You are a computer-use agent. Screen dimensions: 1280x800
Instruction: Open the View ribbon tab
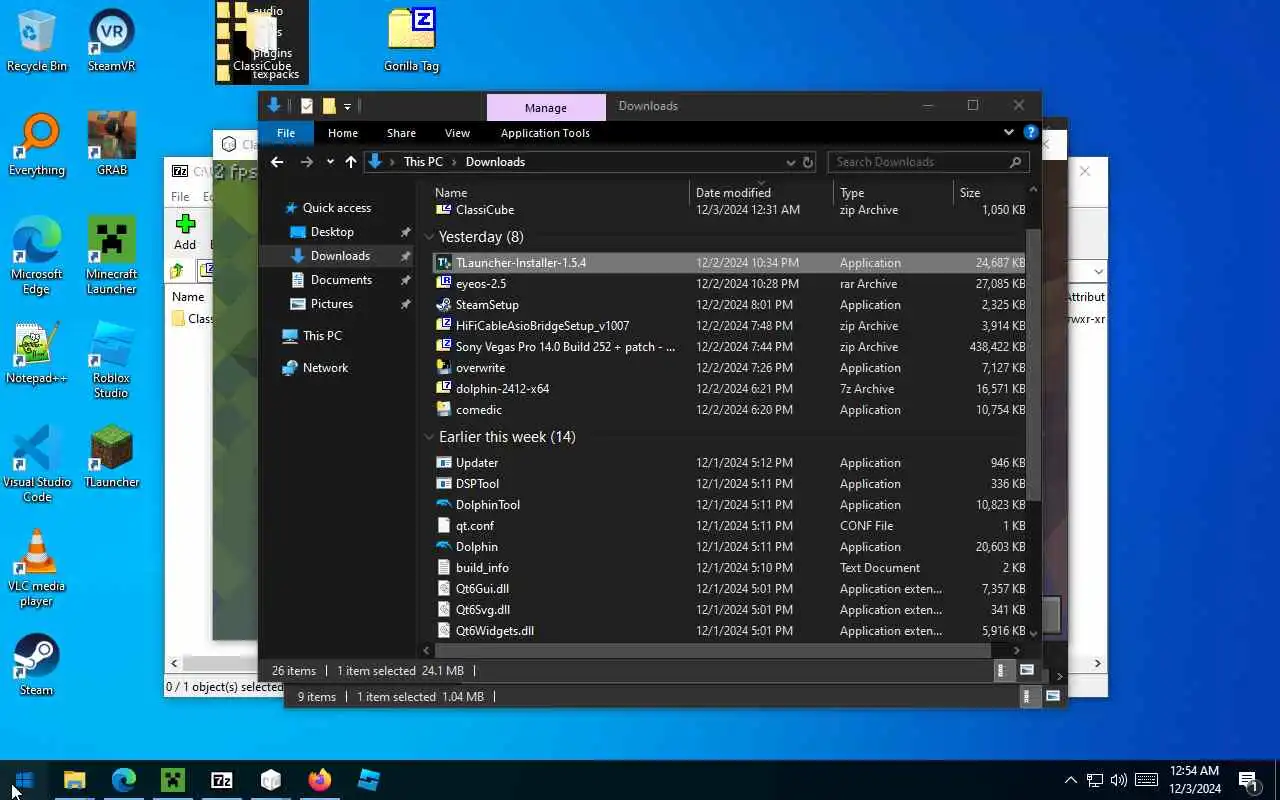click(x=457, y=133)
